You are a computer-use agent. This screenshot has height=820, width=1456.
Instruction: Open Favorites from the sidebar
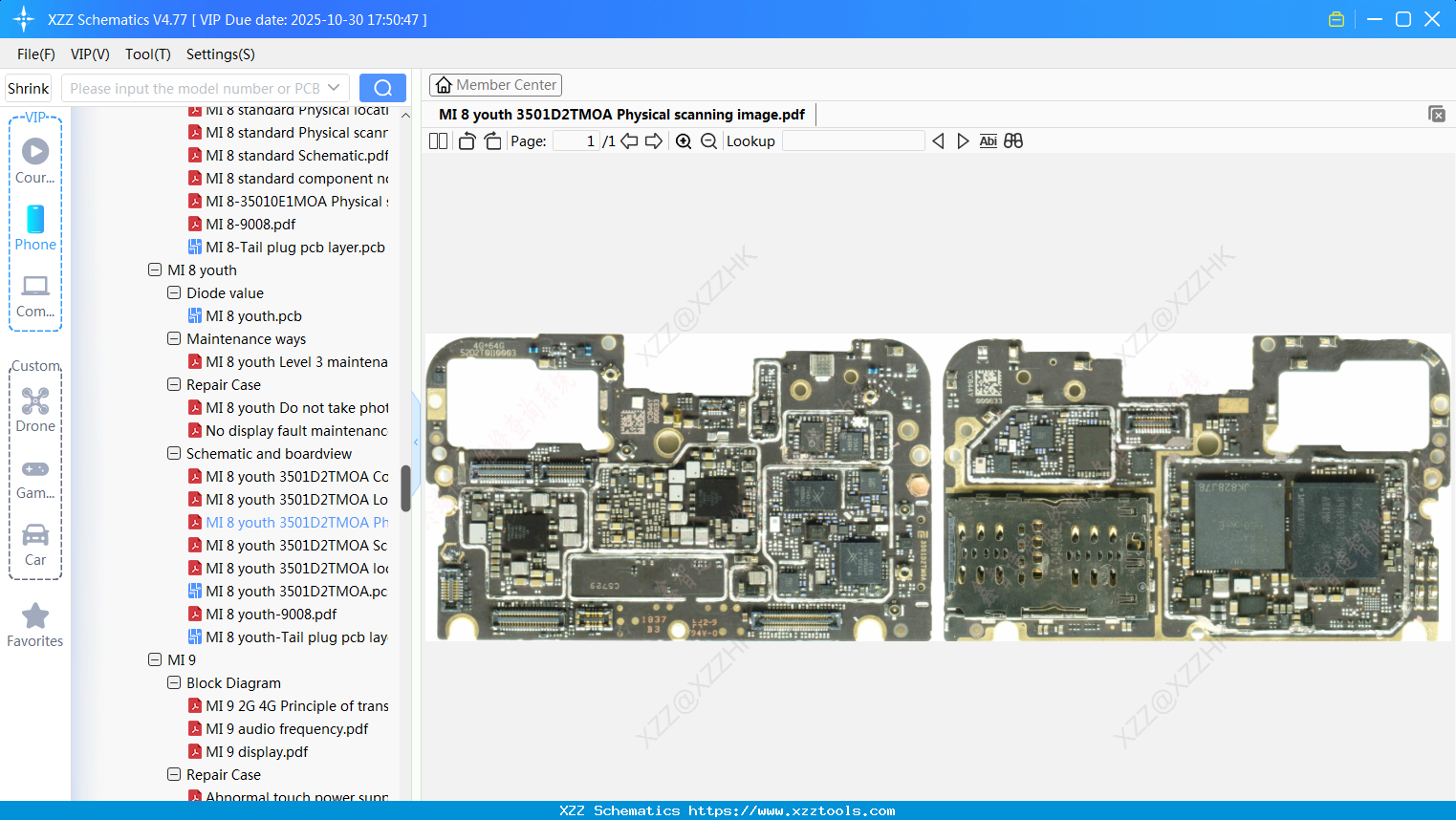[x=34, y=626]
